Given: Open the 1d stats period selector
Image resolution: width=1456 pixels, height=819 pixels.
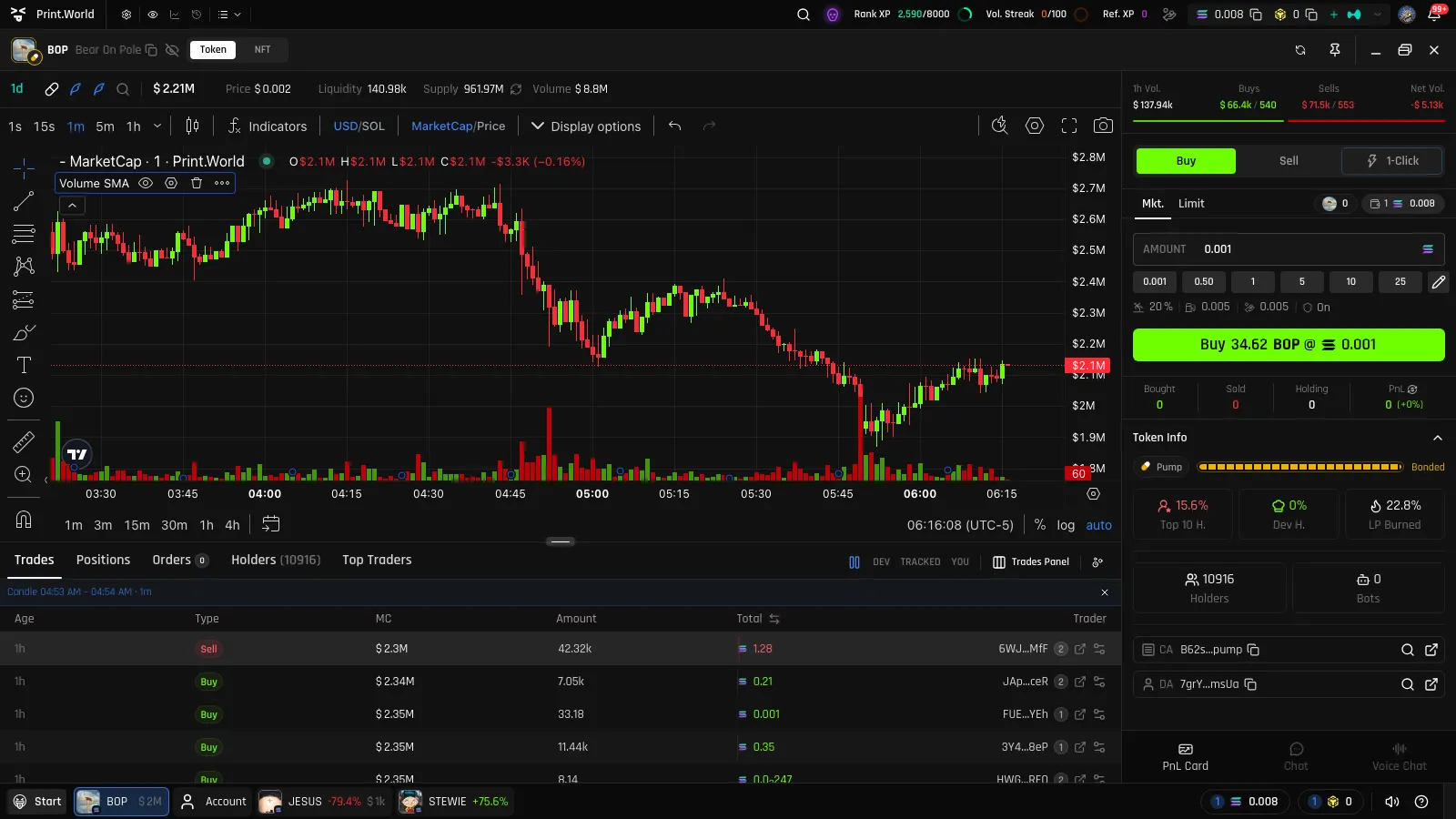Looking at the screenshot, I should point(16,88).
